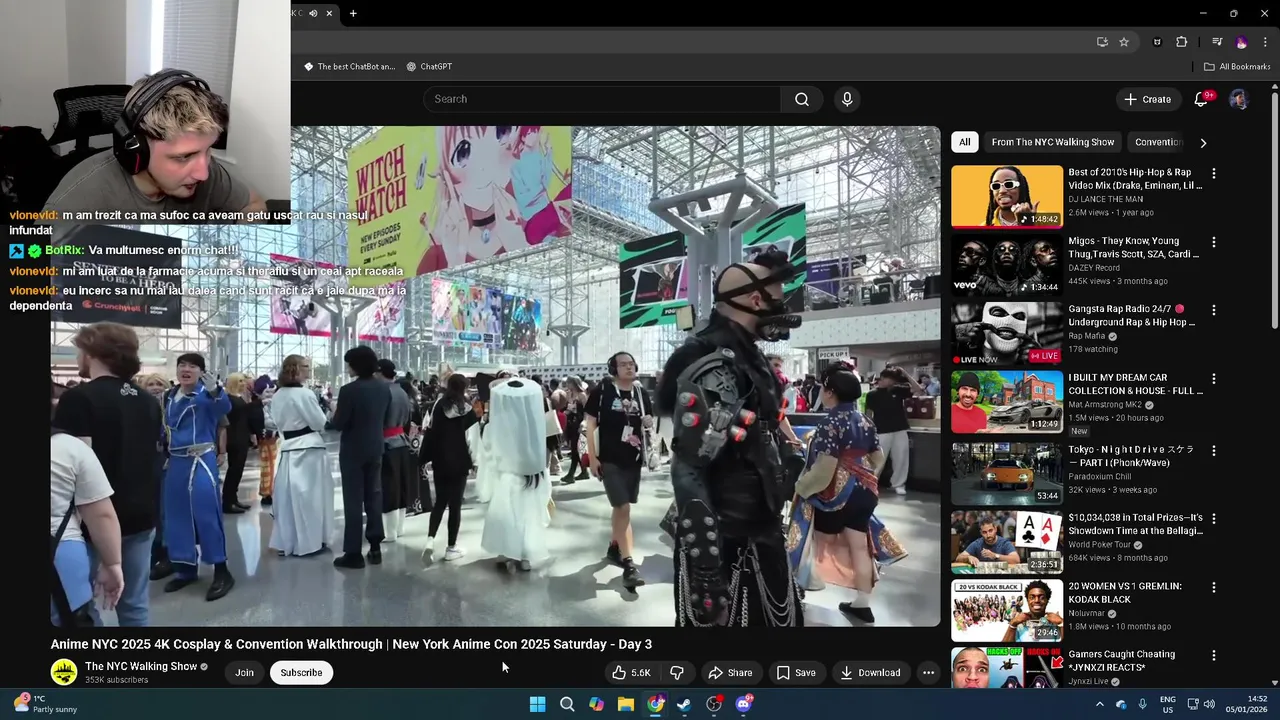
Task: Open options for $10,034,038 poker video
Action: [x=1214, y=519]
